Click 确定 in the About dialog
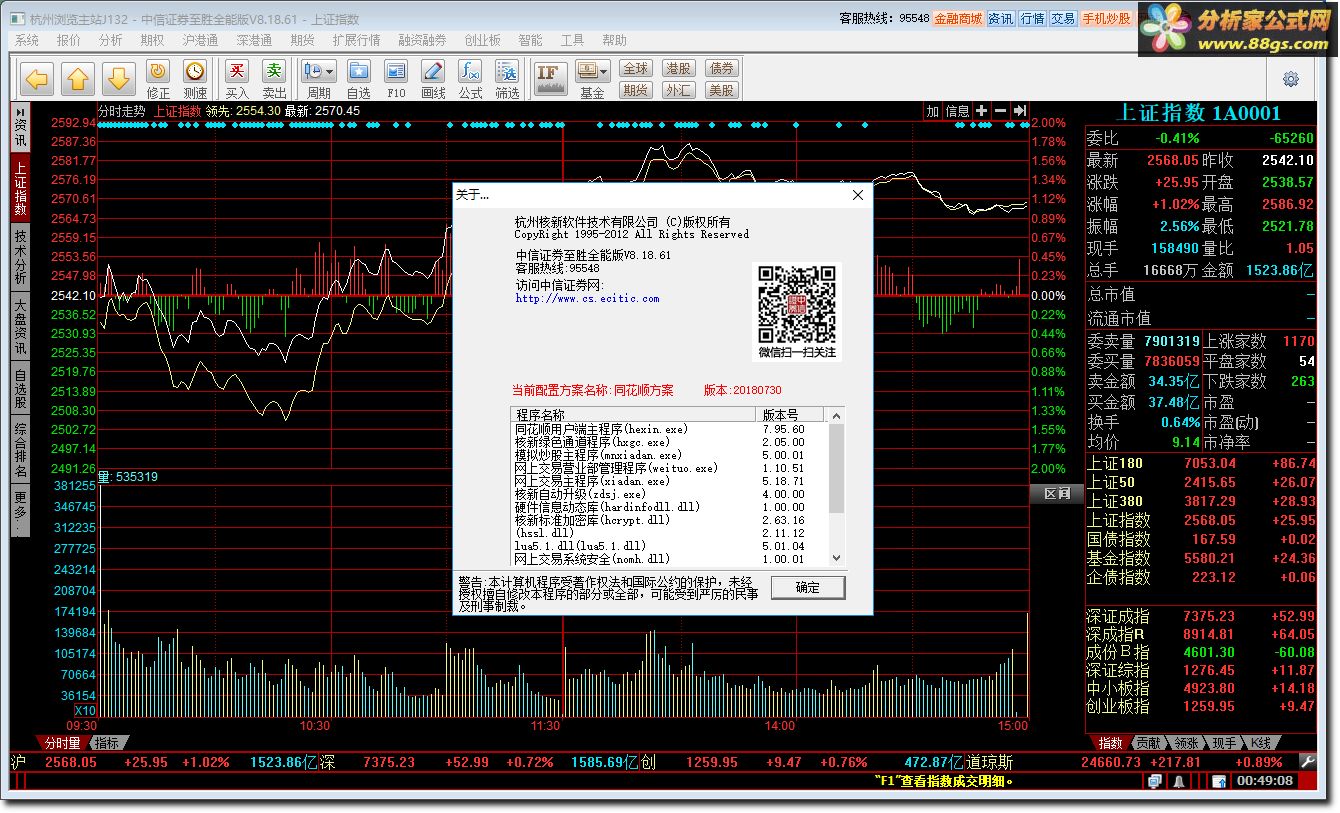This screenshot has width=1340, height=813. pos(808,587)
